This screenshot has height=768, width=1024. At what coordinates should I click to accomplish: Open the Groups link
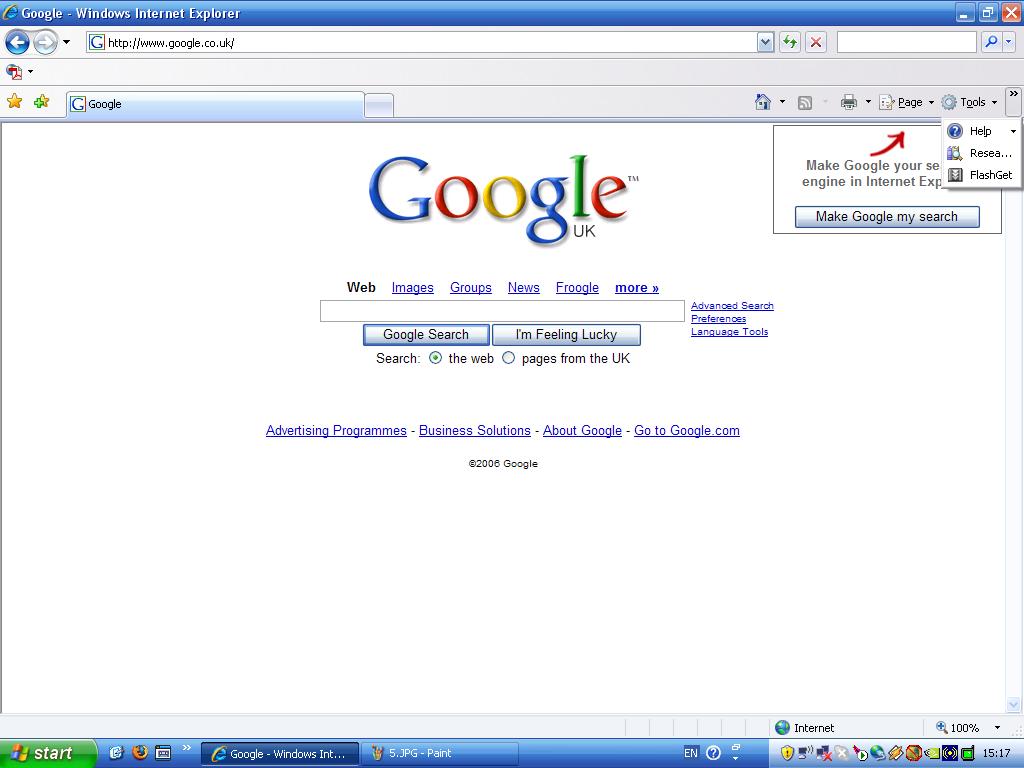pos(470,287)
